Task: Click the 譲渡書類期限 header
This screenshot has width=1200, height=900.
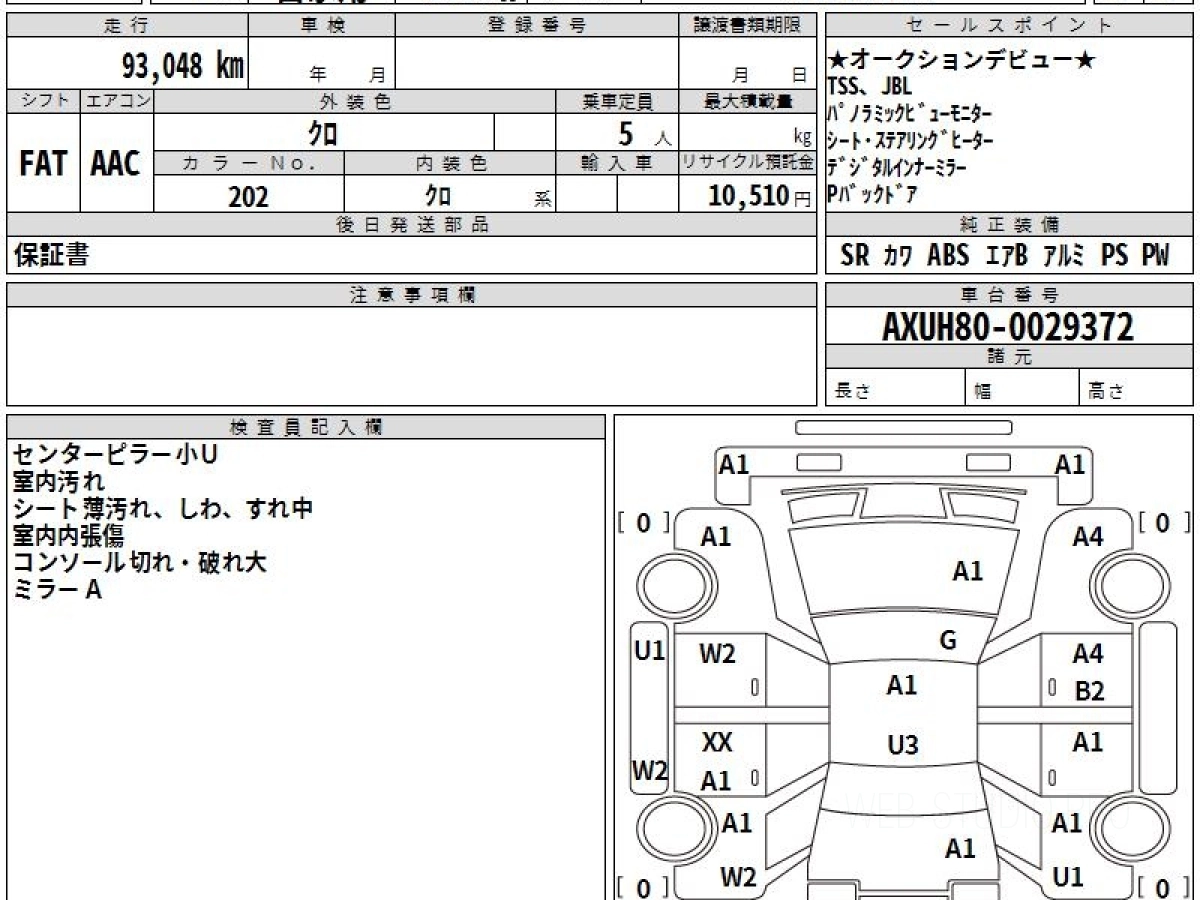Action: point(748,25)
